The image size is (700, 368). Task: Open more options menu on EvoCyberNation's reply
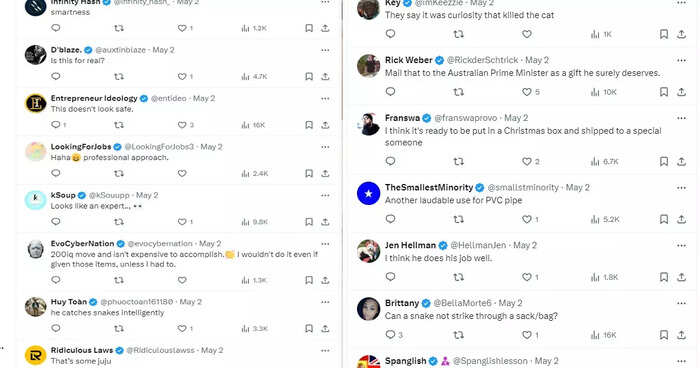325,244
